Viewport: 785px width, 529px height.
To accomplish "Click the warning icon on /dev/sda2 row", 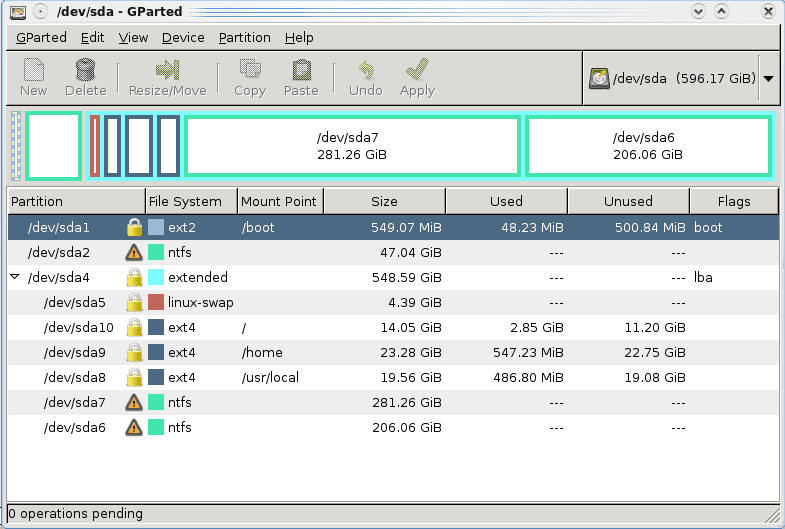I will 134,252.
